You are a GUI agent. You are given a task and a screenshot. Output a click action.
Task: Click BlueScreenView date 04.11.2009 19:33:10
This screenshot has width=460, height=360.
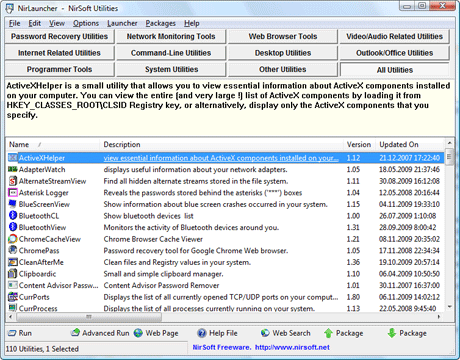click(409, 204)
